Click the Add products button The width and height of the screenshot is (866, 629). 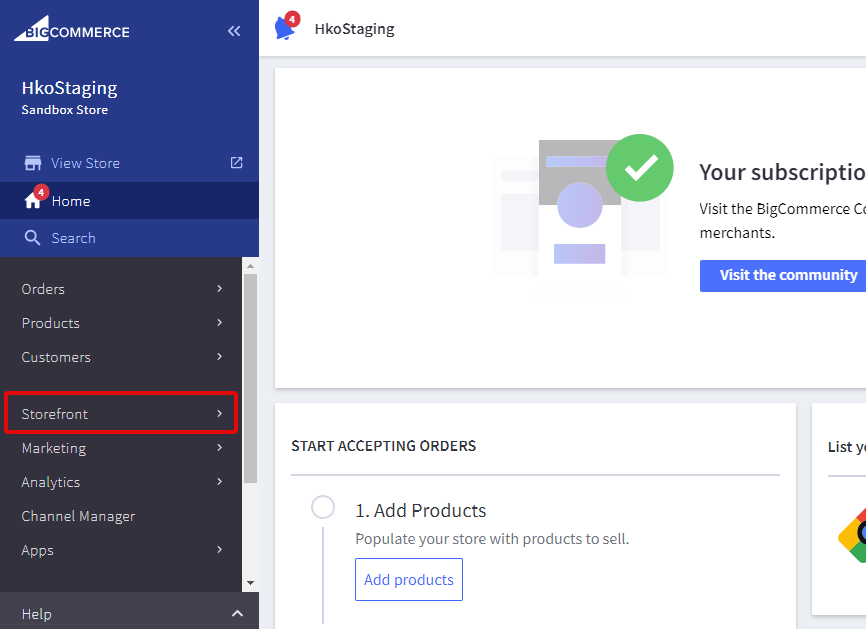[x=409, y=579]
